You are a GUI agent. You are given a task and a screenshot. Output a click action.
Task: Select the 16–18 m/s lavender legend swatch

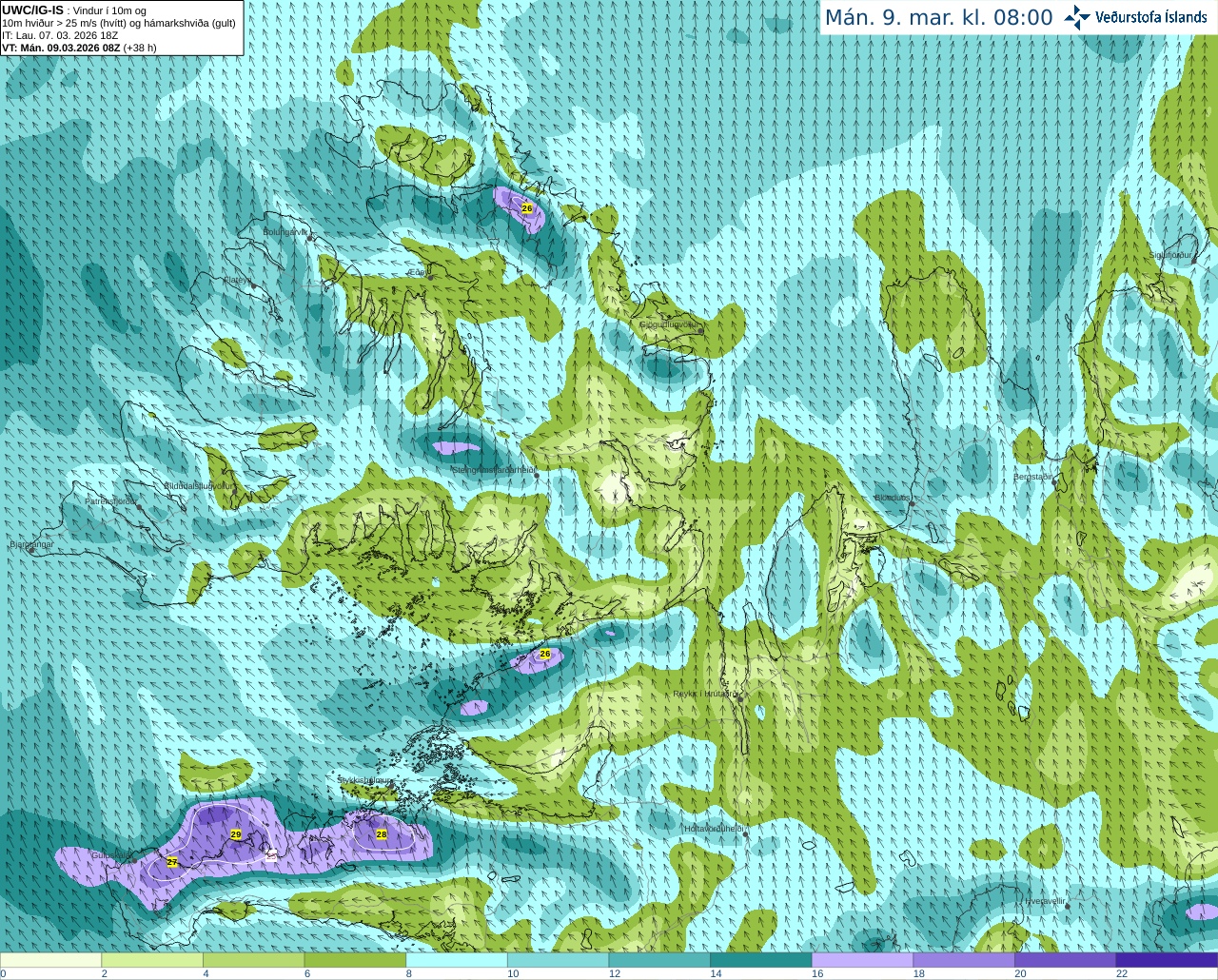tap(862, 960)
